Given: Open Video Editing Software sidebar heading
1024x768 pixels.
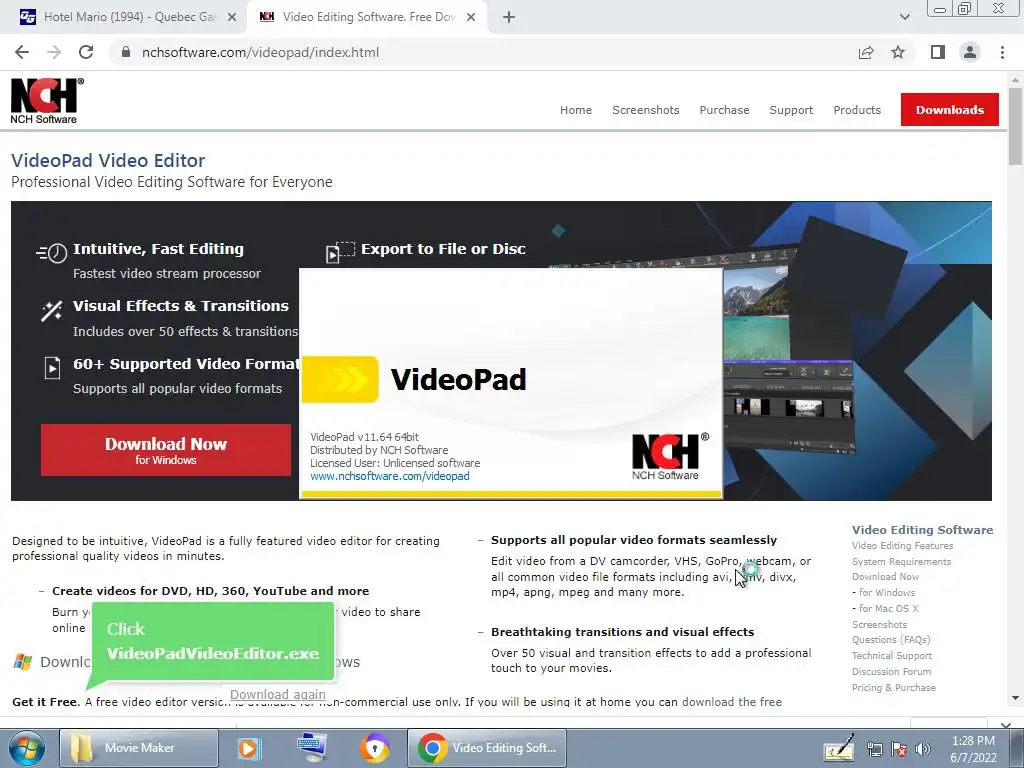Looking at the screenshot, I should (x=922, y=530).
